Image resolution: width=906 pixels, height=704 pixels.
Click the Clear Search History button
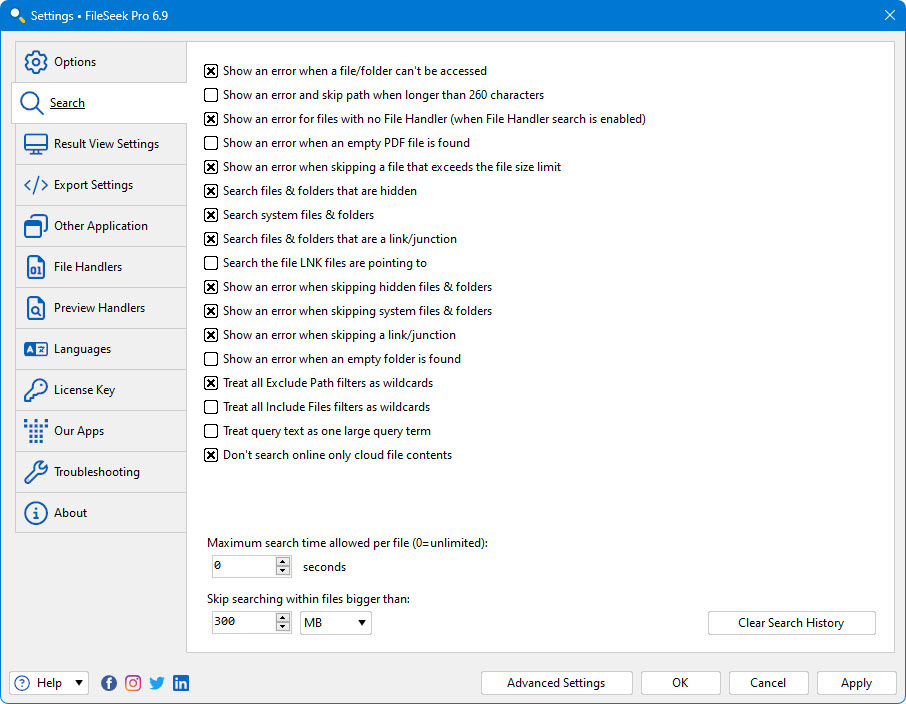(792, 623)
